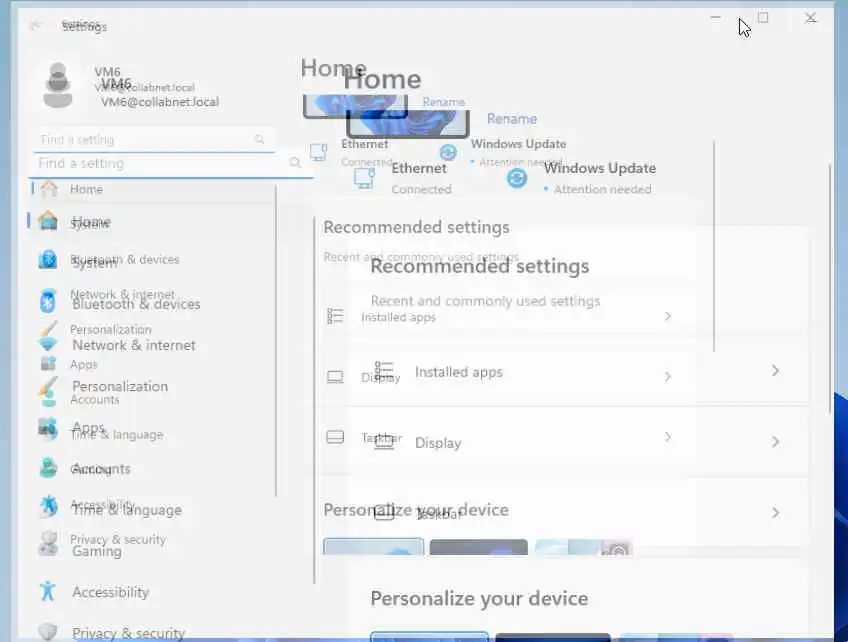Screen dimensions: 848x642
Task: Minimize the Settings window
Action: click(715, 18)
